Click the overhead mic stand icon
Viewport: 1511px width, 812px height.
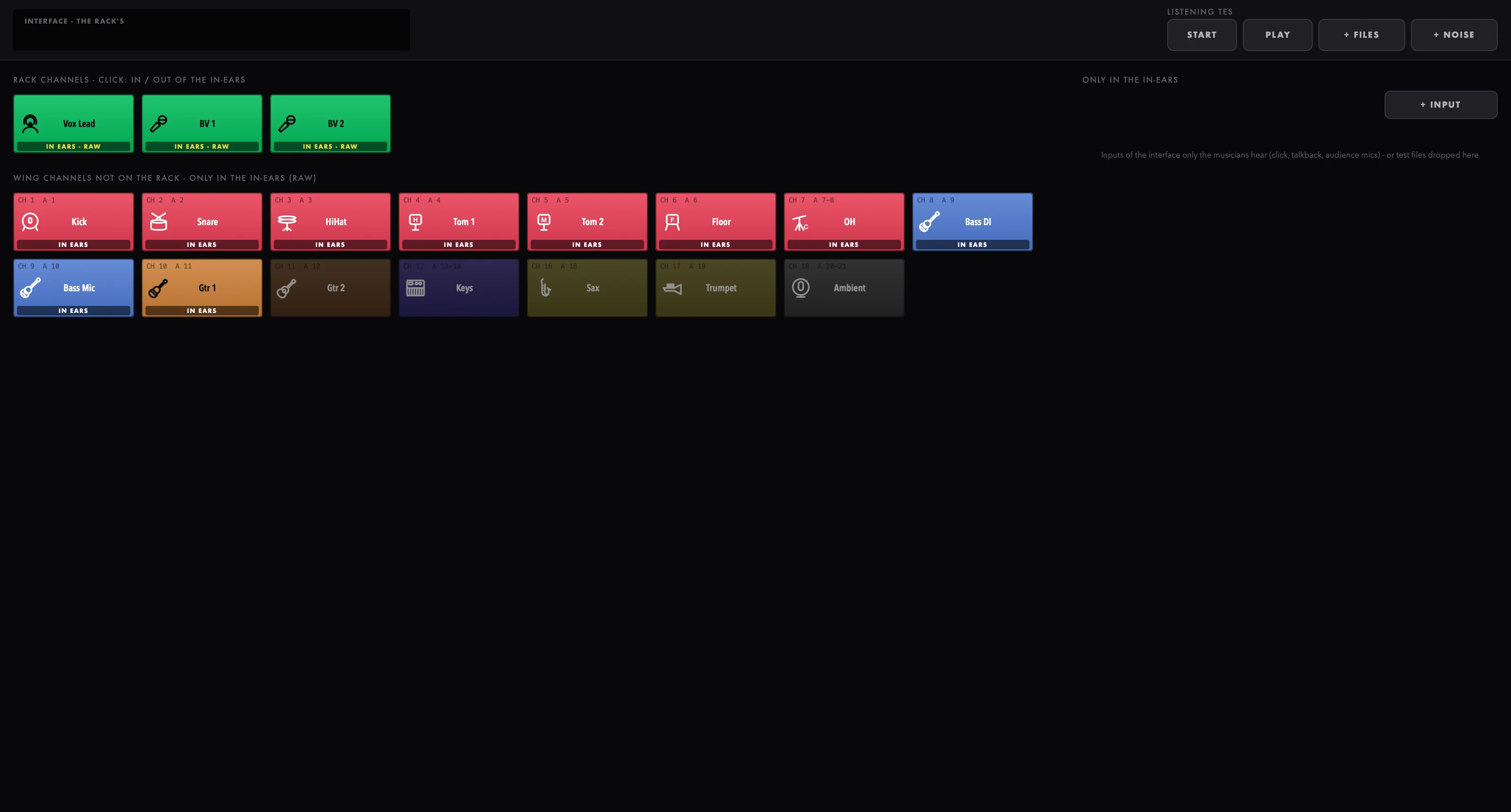tap(801, 222)
